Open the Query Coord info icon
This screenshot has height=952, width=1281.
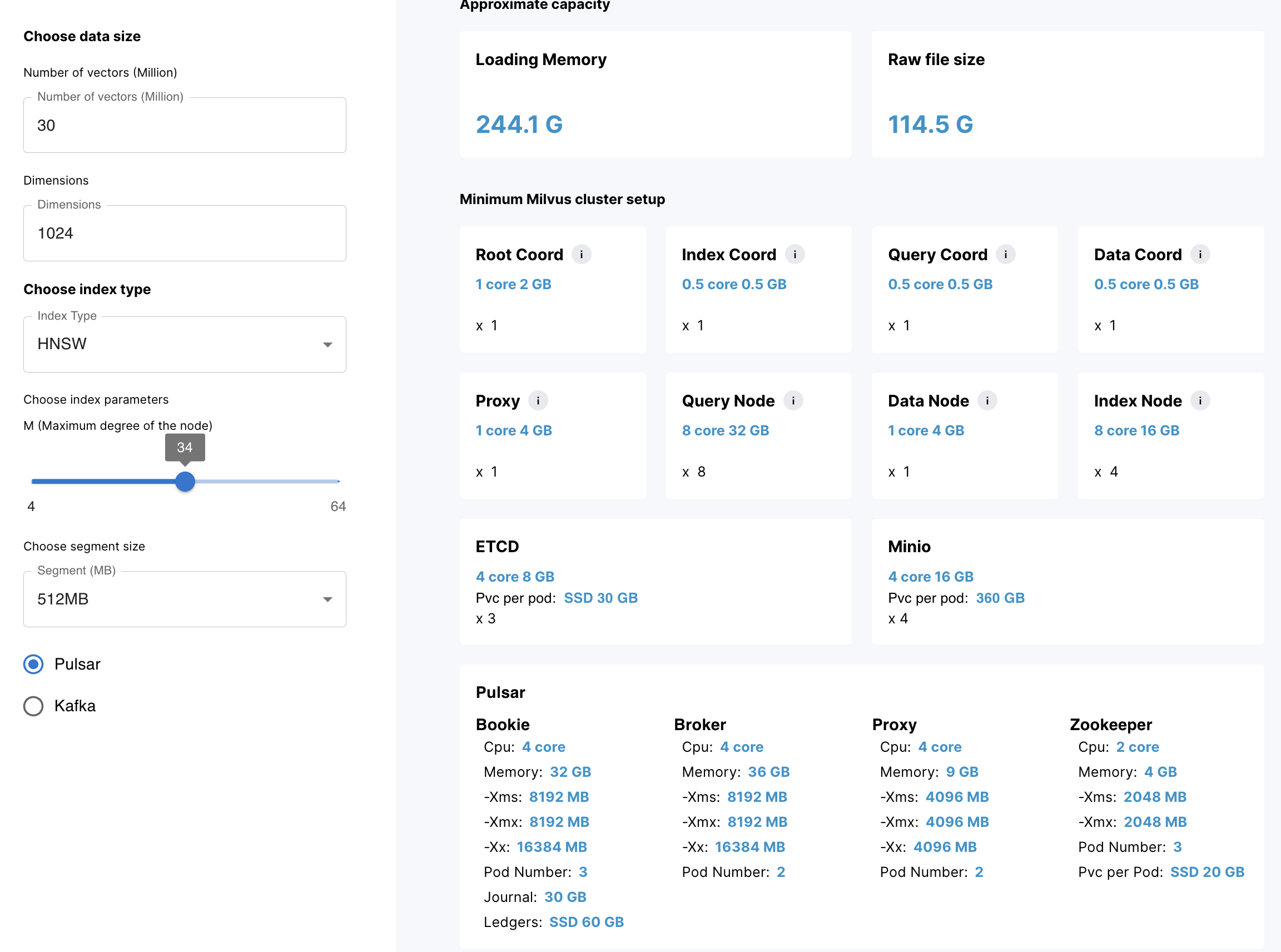click(1006, 254)
